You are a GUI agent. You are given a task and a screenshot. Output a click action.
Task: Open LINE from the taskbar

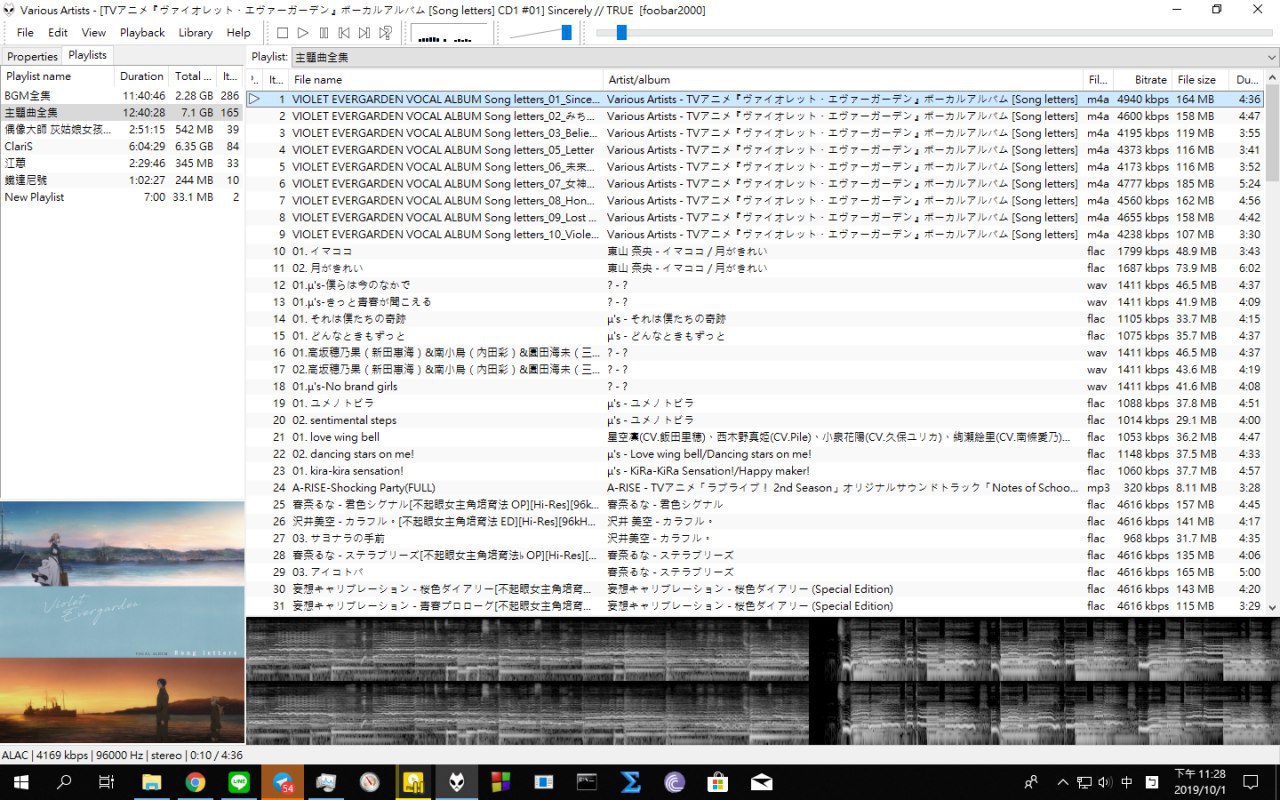pos(239,782)
